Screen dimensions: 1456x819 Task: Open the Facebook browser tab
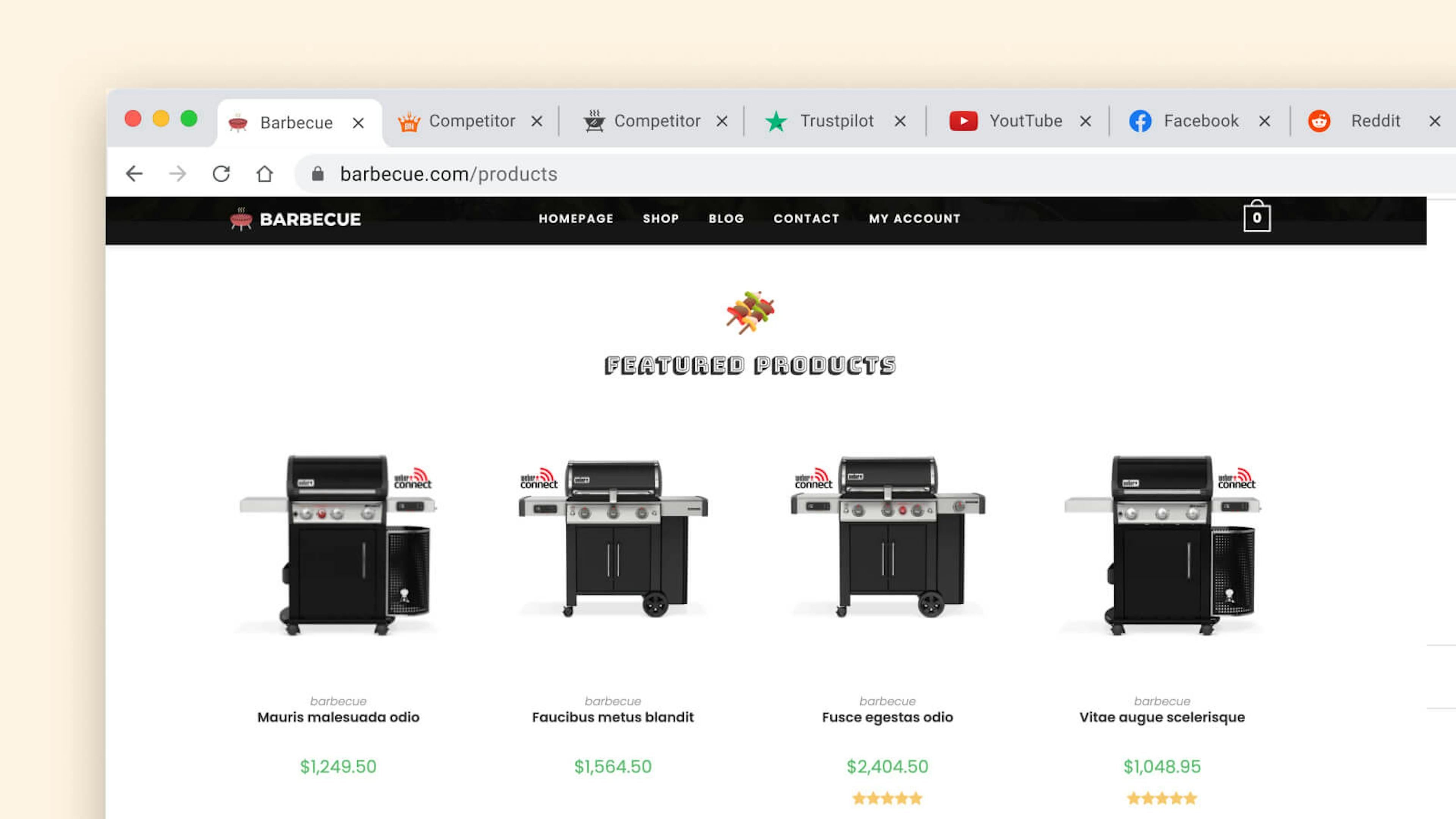tap(1184, 121)
